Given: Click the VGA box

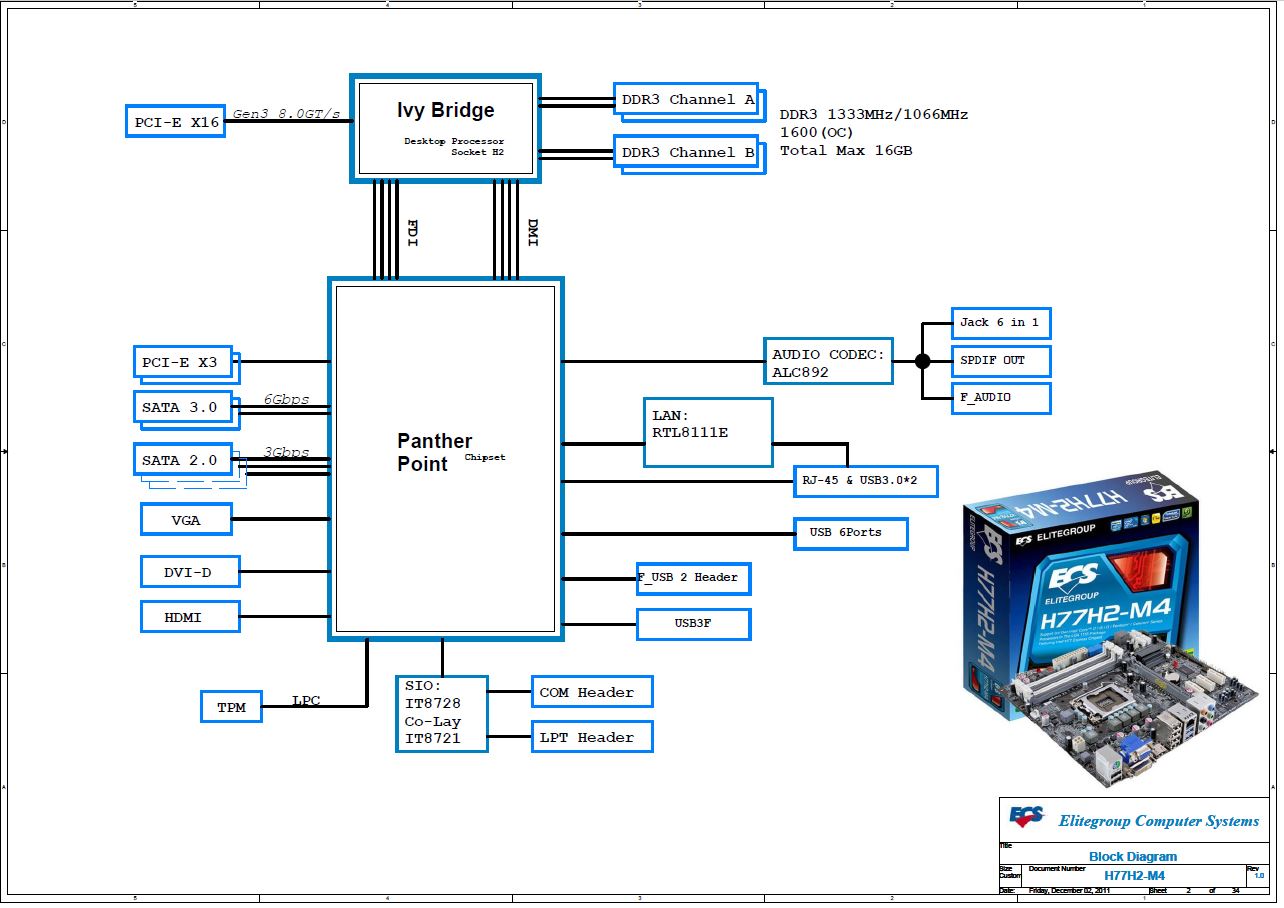Looking at the screenshot, I should pos(186,520).
